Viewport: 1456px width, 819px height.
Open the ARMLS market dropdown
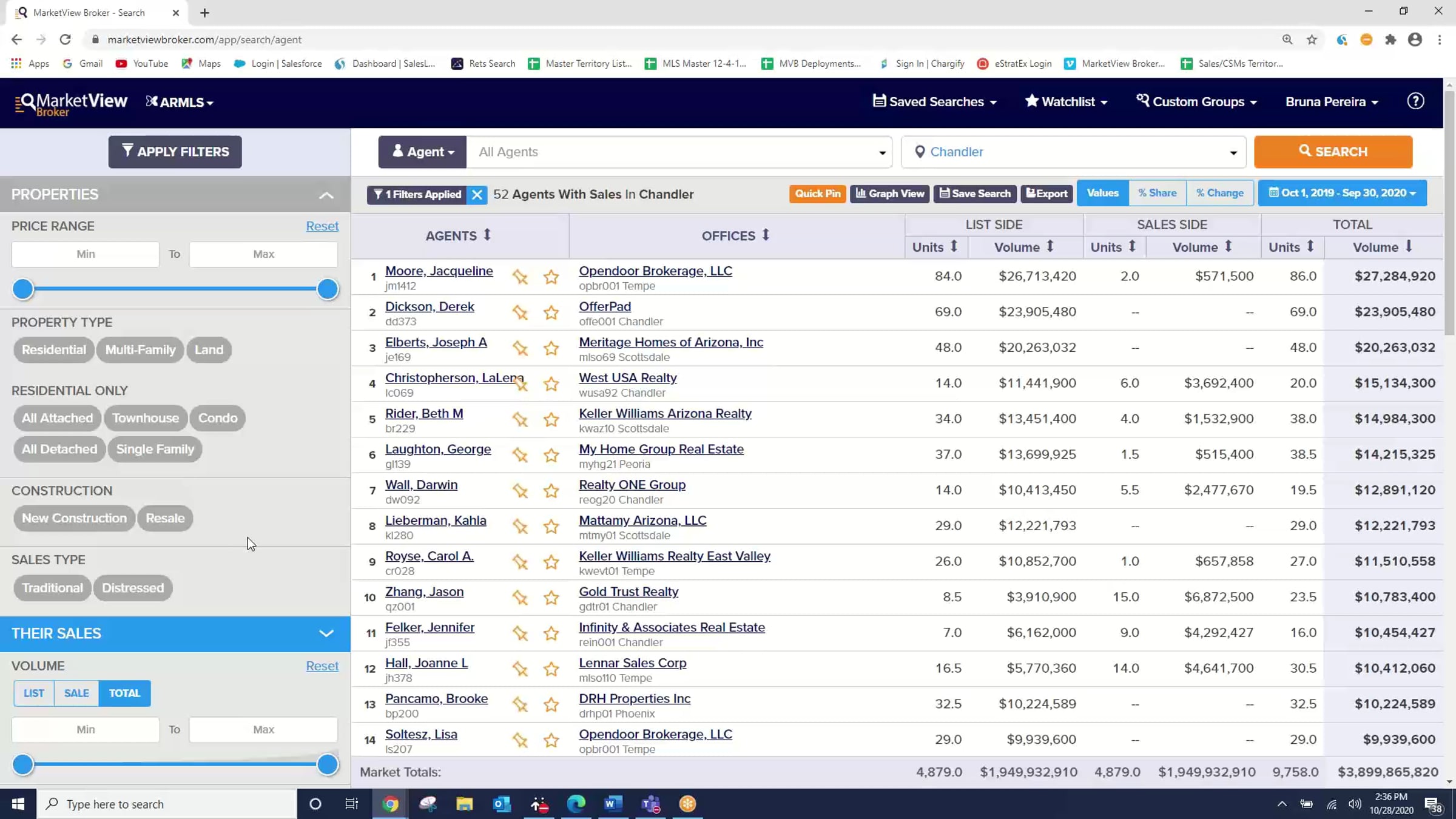[x=180, y=102]
